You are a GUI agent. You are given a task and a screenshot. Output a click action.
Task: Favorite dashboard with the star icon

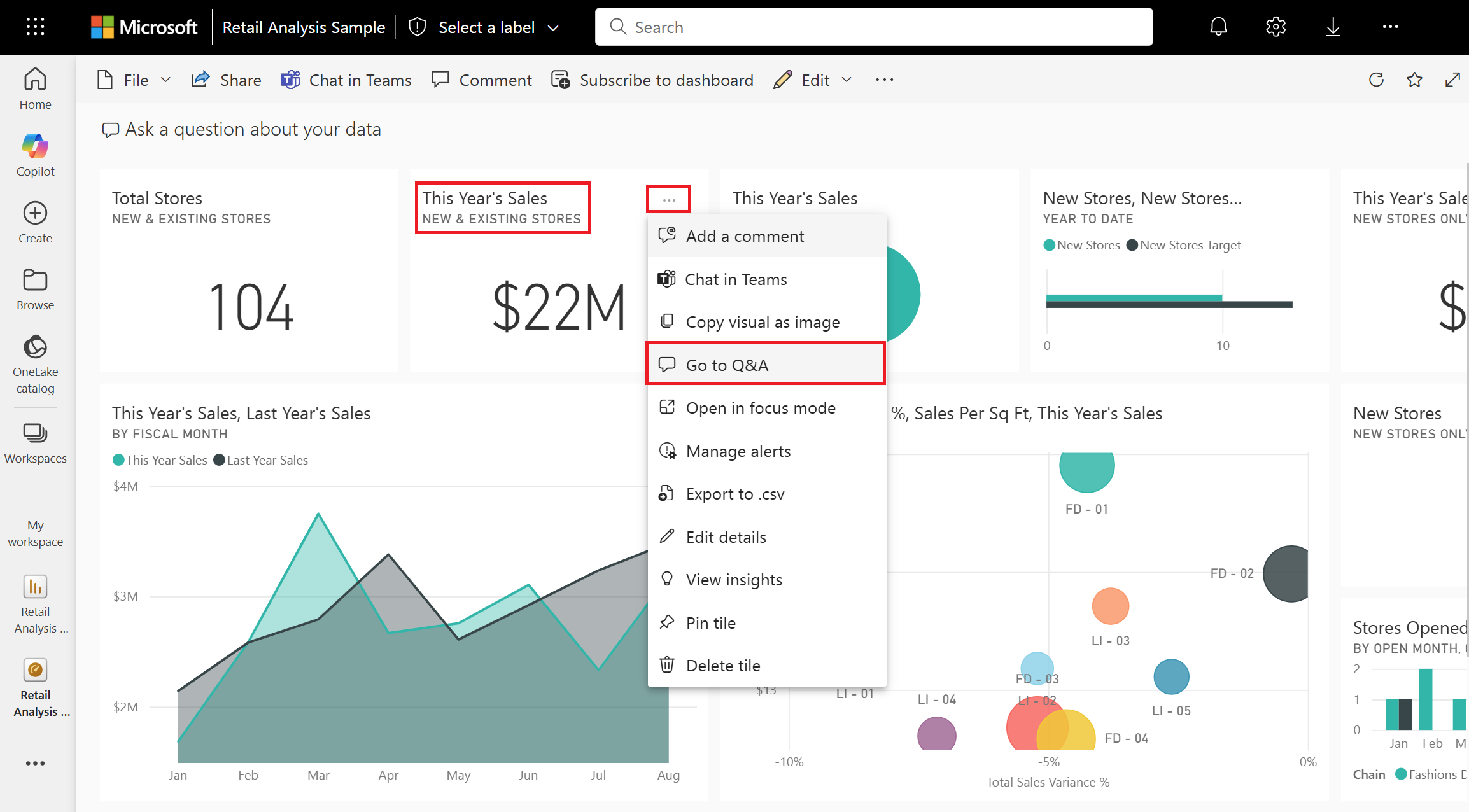[x=1414, y=80]
